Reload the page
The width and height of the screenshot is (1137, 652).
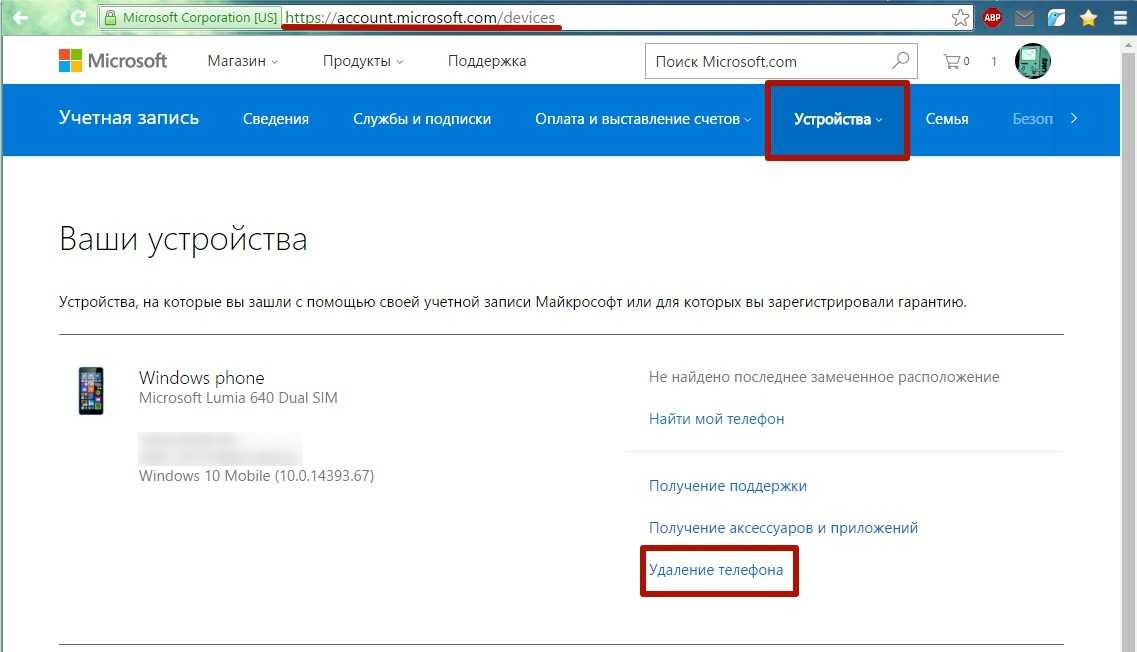(x=78, y=18)
